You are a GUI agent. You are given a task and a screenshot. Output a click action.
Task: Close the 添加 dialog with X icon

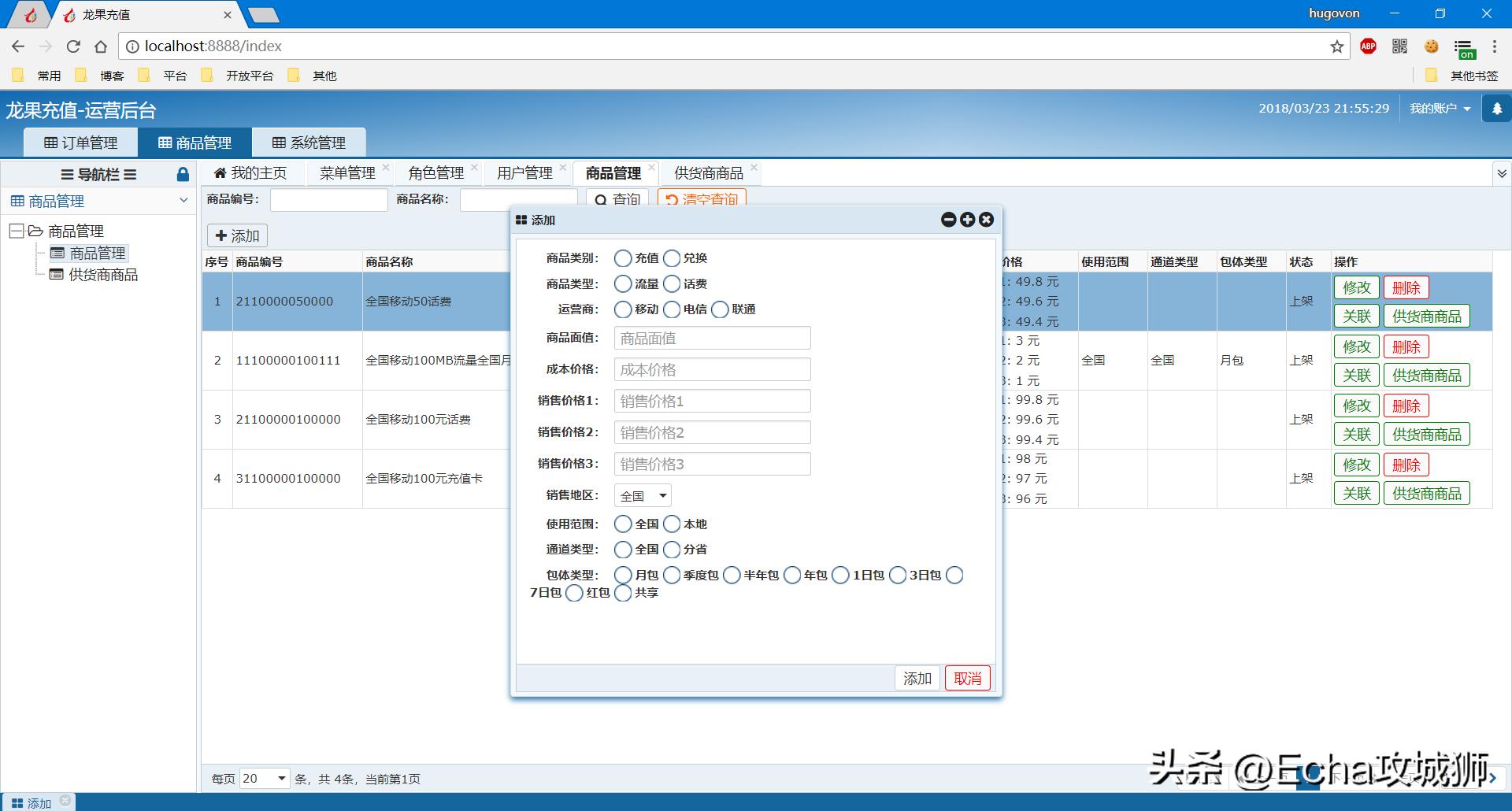pos(986,220)
